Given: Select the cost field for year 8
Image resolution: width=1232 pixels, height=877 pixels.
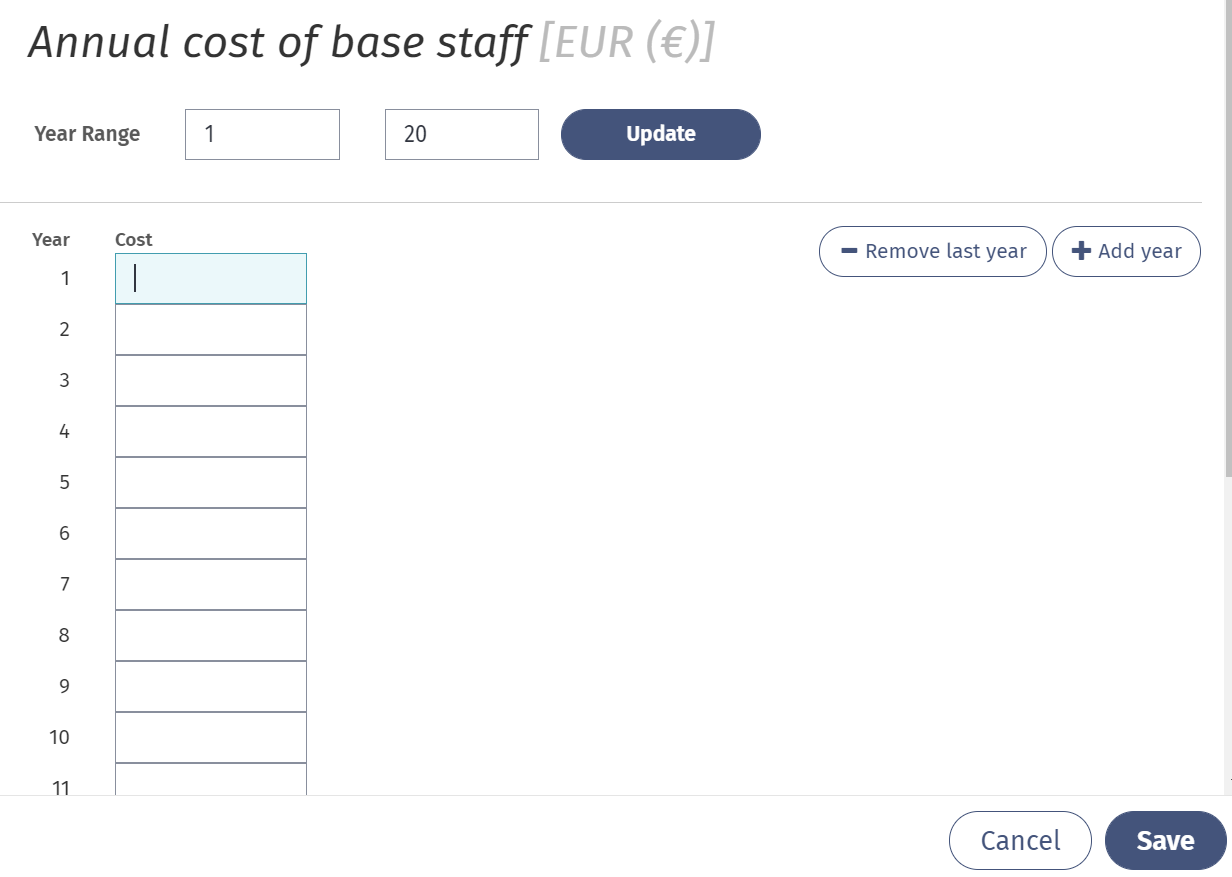Looking at the screenshot, I should 211,635.
